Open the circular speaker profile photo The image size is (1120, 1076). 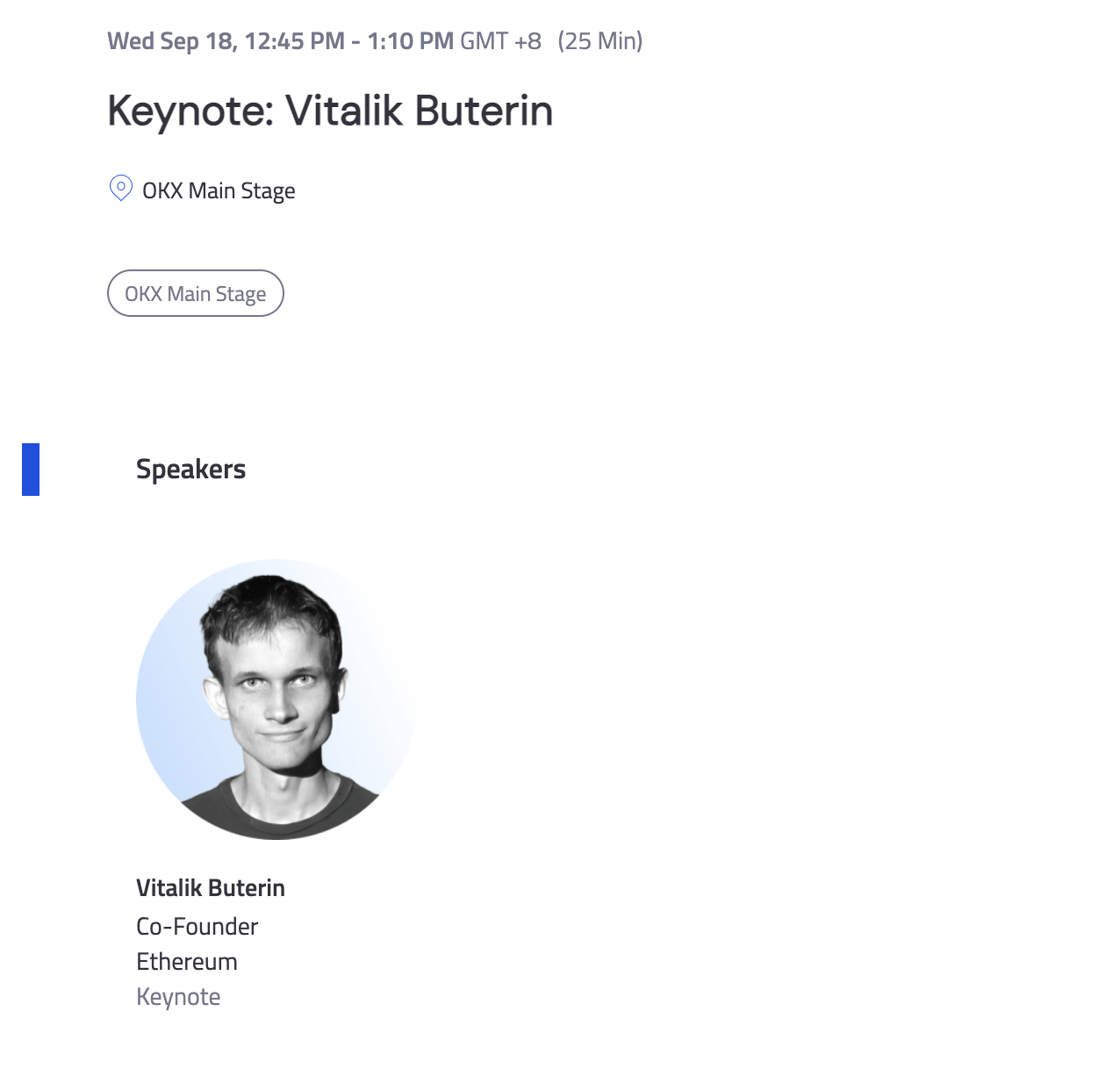276,699
